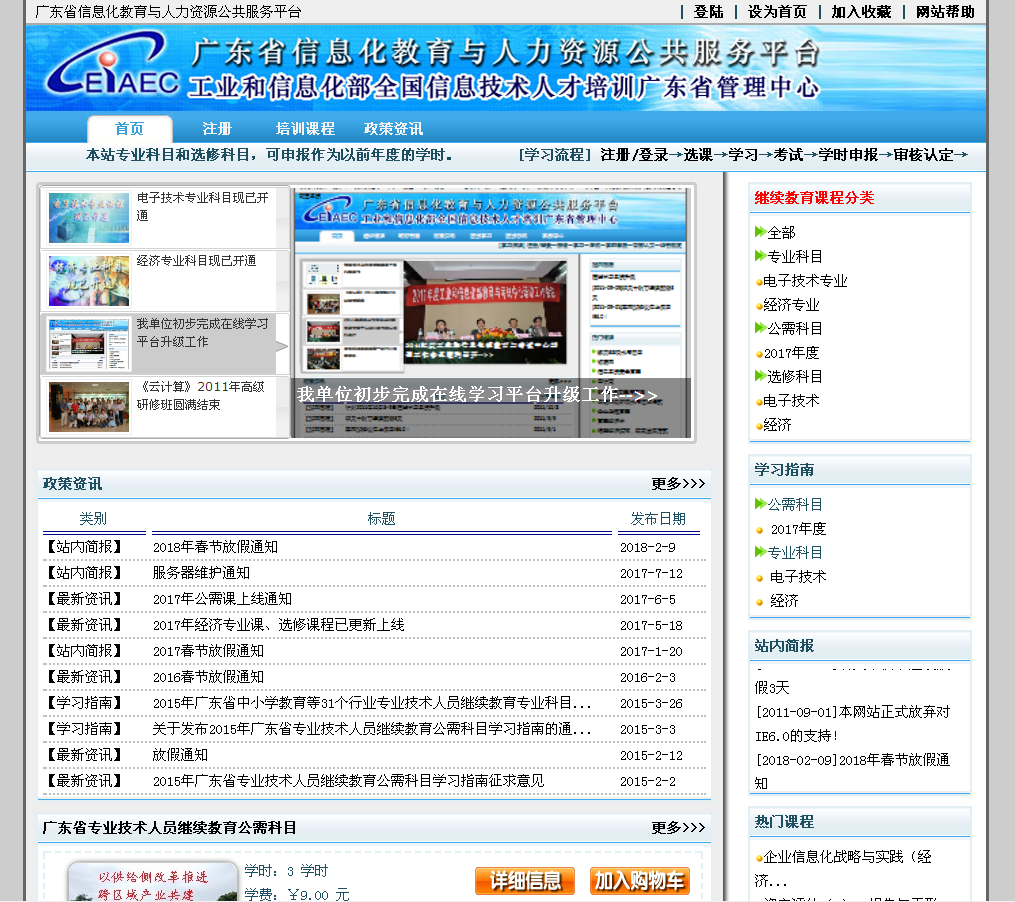The width and height of the screenshot is (1015, 902).
Task: Click green arrow icon beside 全部 category
Action: click(x=760, y=232)
